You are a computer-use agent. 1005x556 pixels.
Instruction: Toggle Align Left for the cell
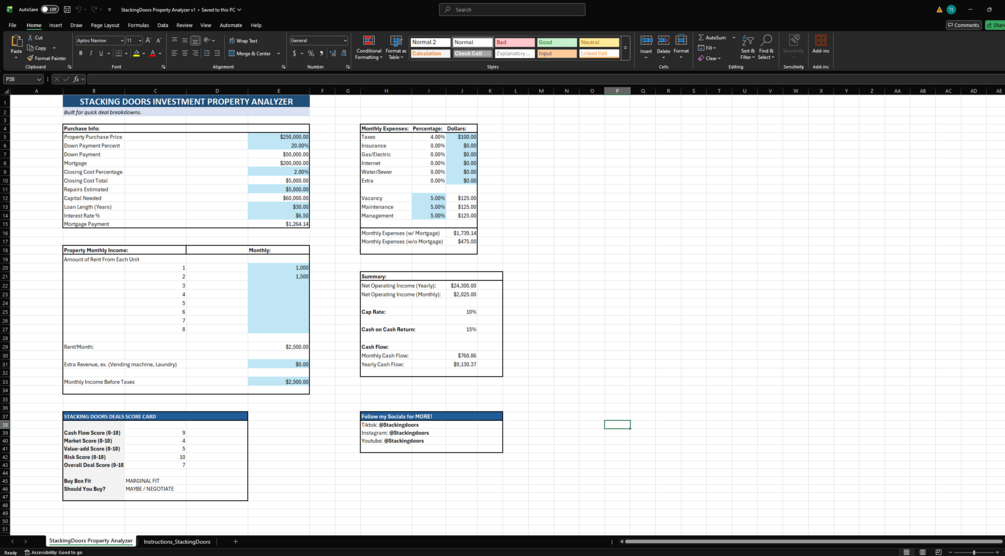(x=175, y=53)
